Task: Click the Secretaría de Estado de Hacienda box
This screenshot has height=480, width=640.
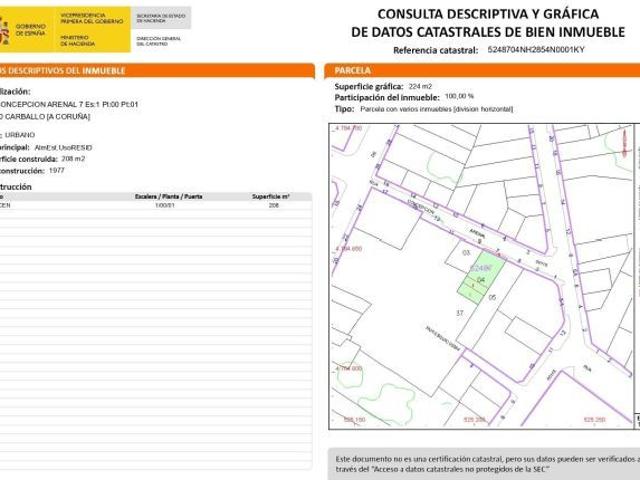Action: coord(160,18)
